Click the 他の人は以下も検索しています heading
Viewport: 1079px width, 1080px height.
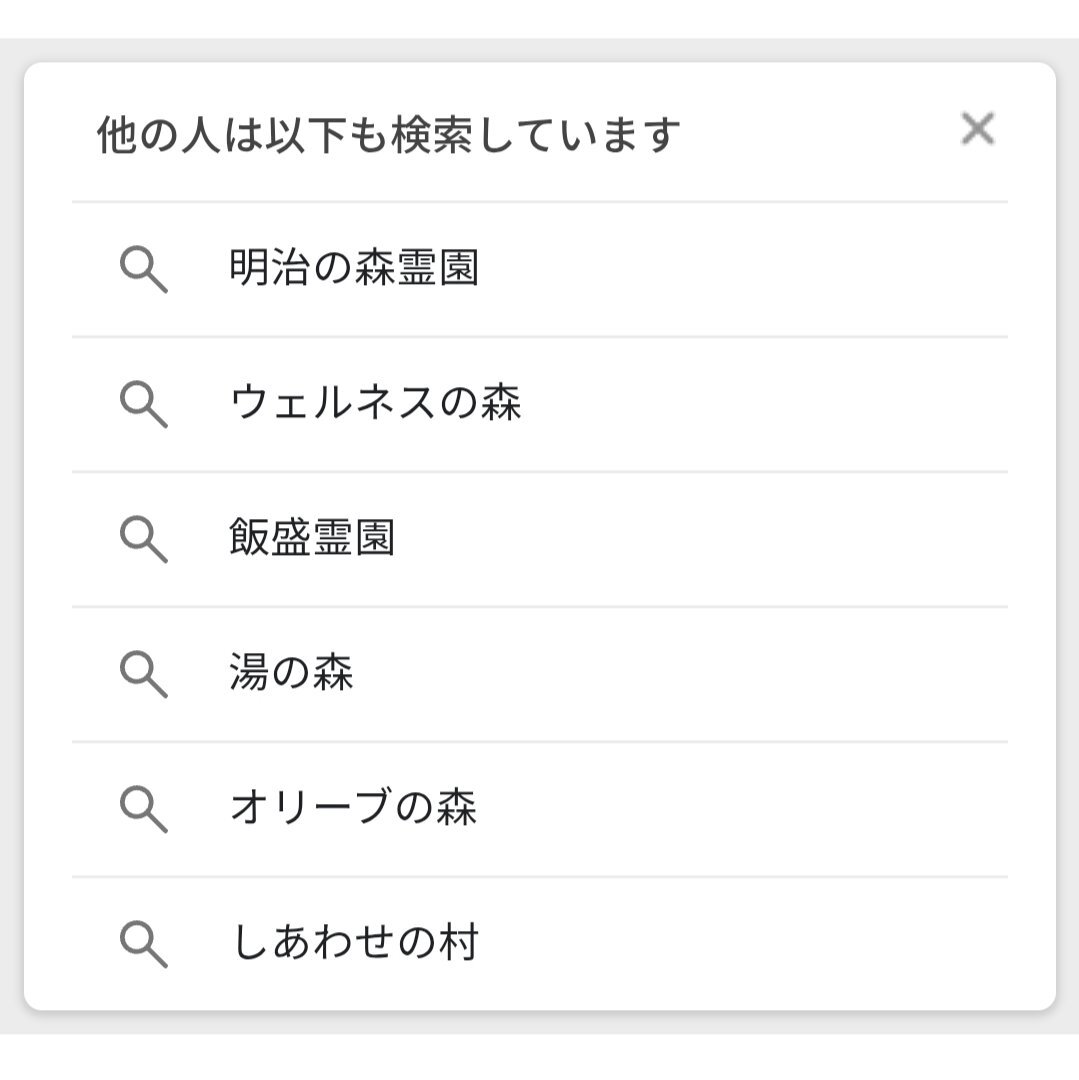(388, 134)
